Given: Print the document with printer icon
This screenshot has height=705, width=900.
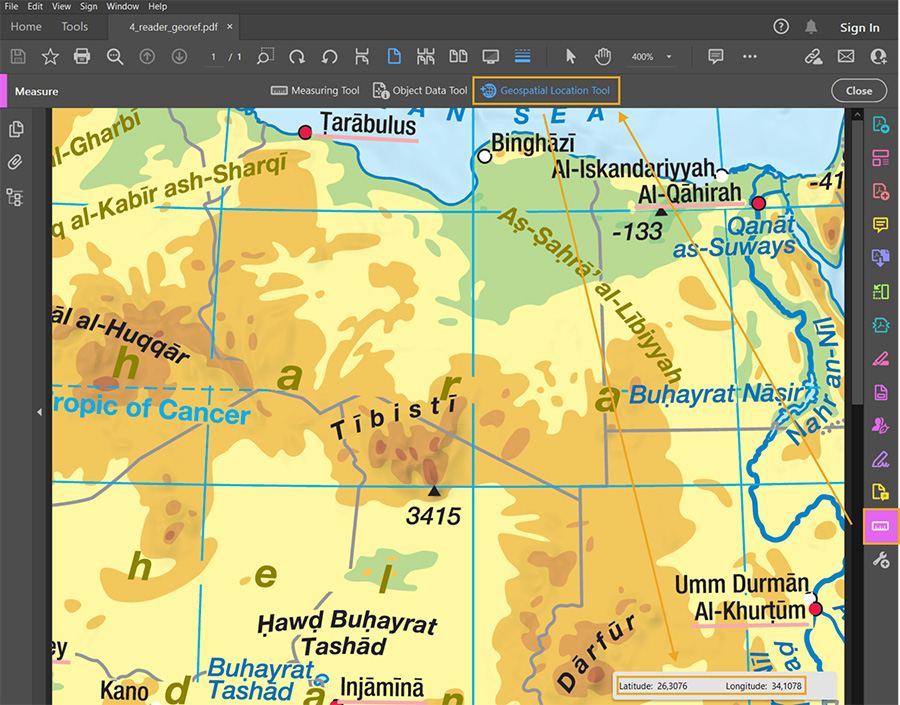Looking at the screenshot, I should point(82,56).
